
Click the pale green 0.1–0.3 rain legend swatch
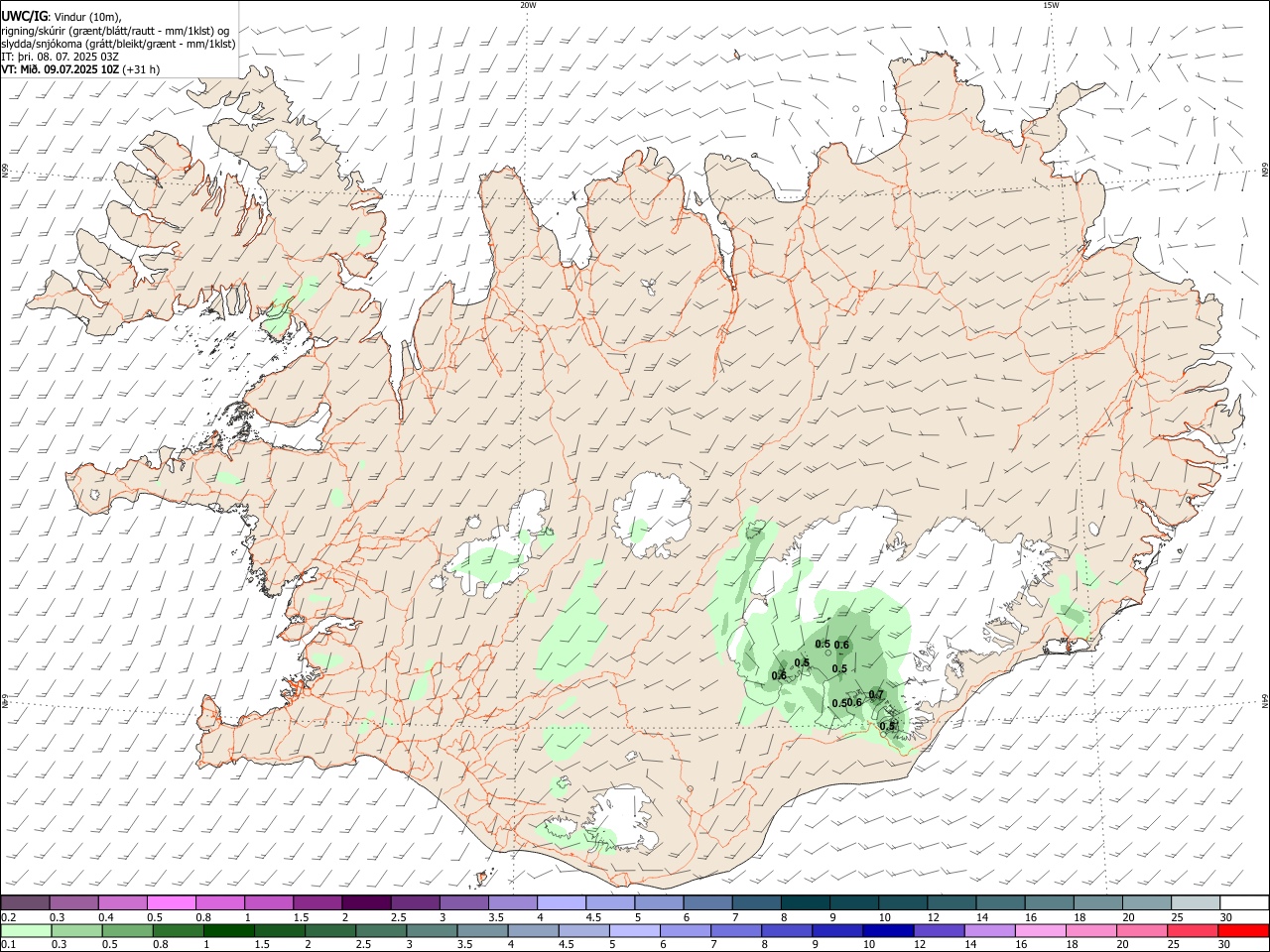(26, 931)
